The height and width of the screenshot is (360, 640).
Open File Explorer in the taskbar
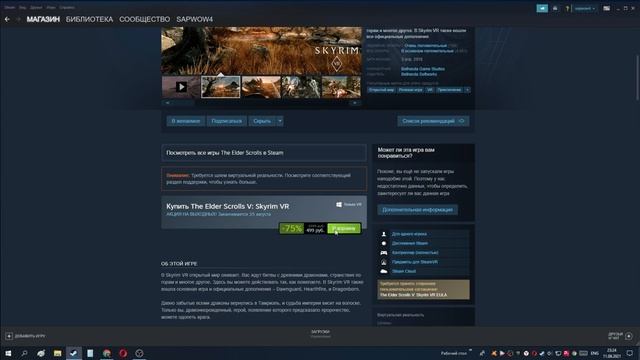pos(58,353)
